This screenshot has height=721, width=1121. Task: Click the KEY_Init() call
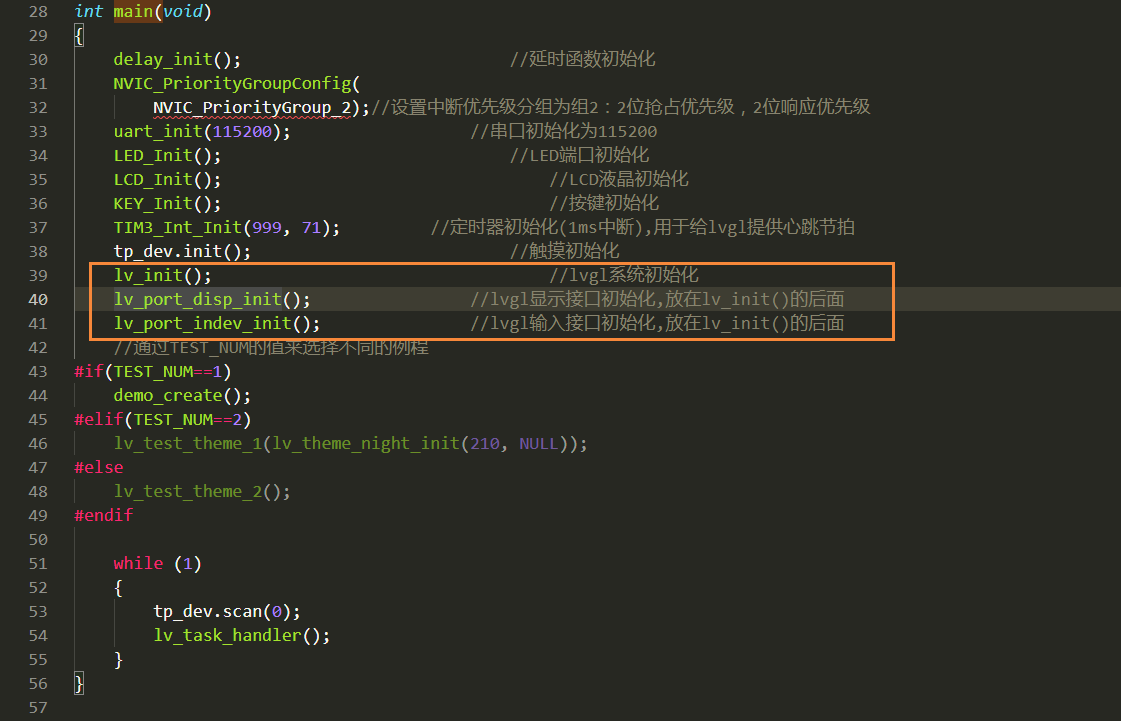pyautogui.click(x=167, y=204)
